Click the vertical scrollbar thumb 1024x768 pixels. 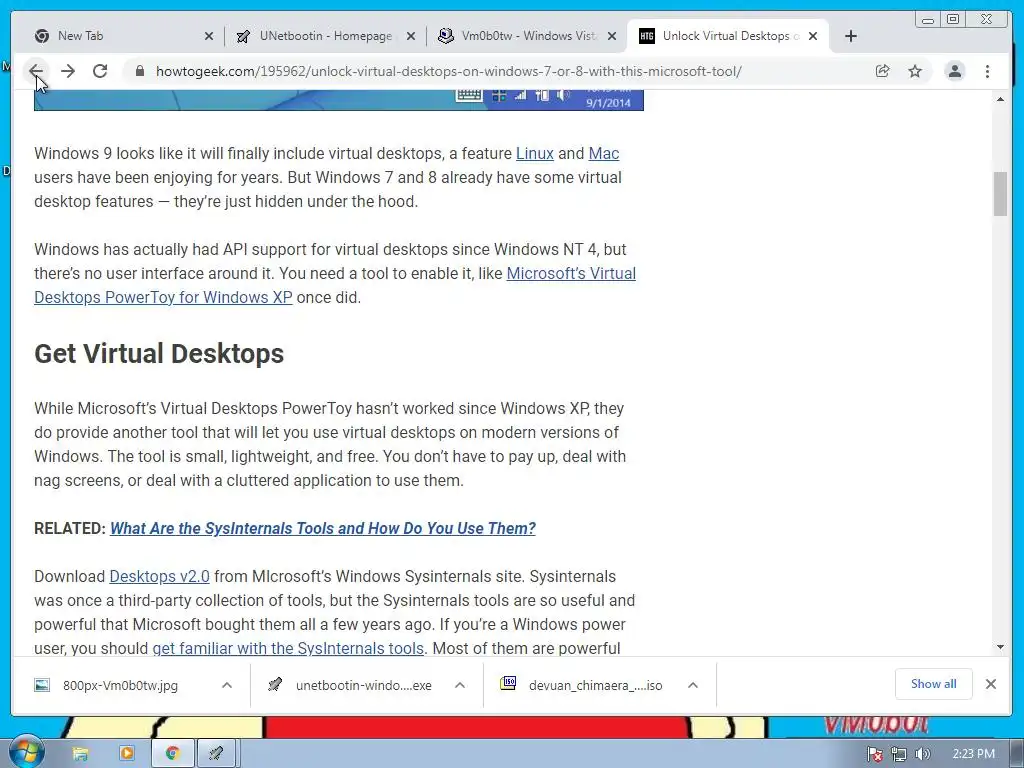tap(1000, 193)
